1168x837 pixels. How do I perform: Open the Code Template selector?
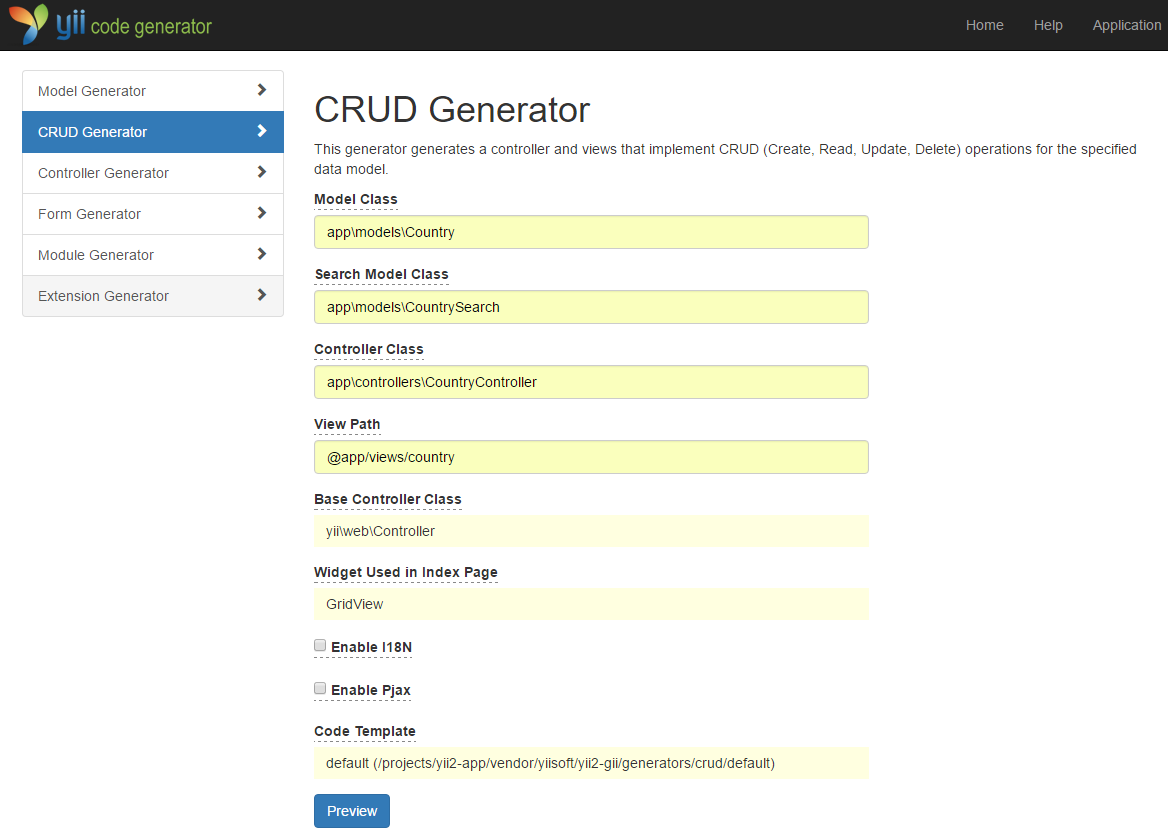590,762
